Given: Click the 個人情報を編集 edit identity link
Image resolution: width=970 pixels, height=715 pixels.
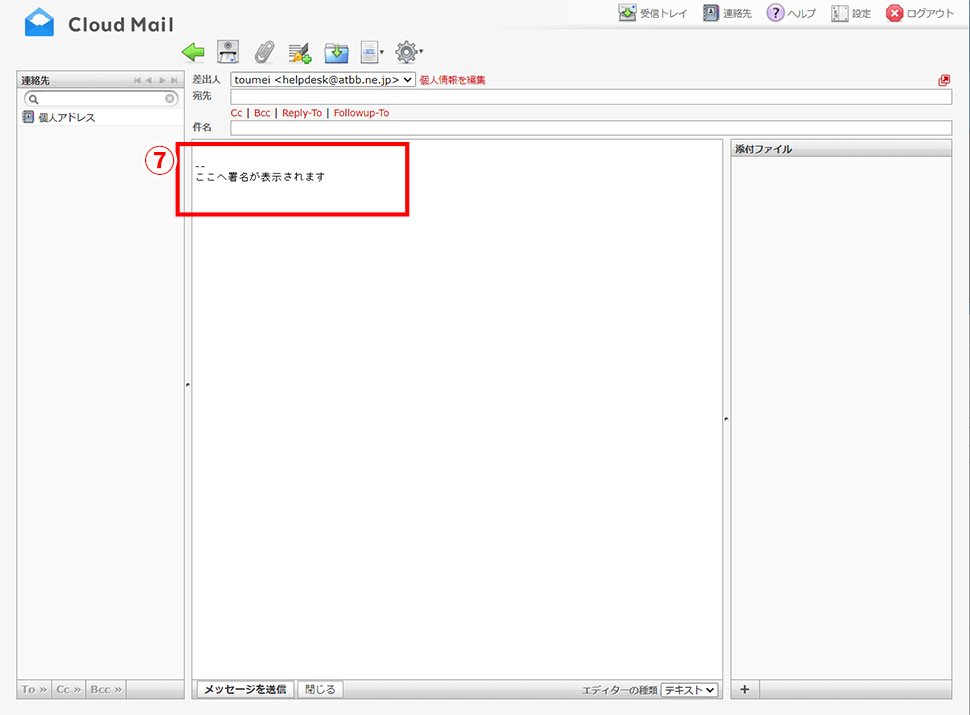Looking at the screenshot, I should point(453,79).
